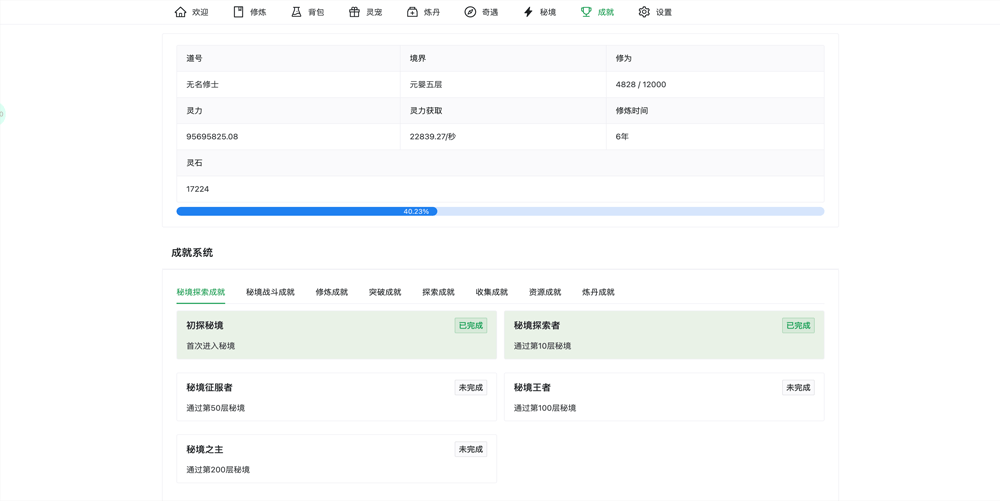The image size is (1000, 501).
Task: Select the 突破成就 tab
Action: 385,292
